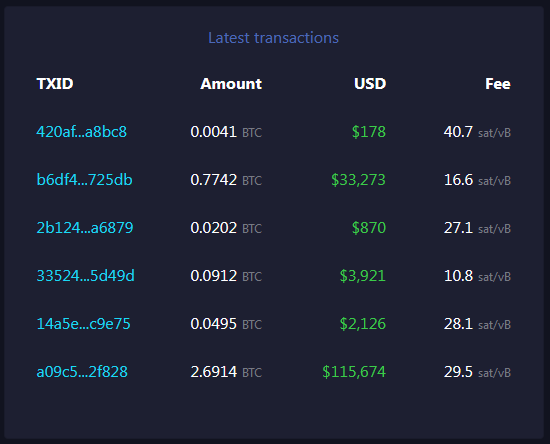Click the 0.0495 BTC amount

pyautogui.click(x=226, y=324)
